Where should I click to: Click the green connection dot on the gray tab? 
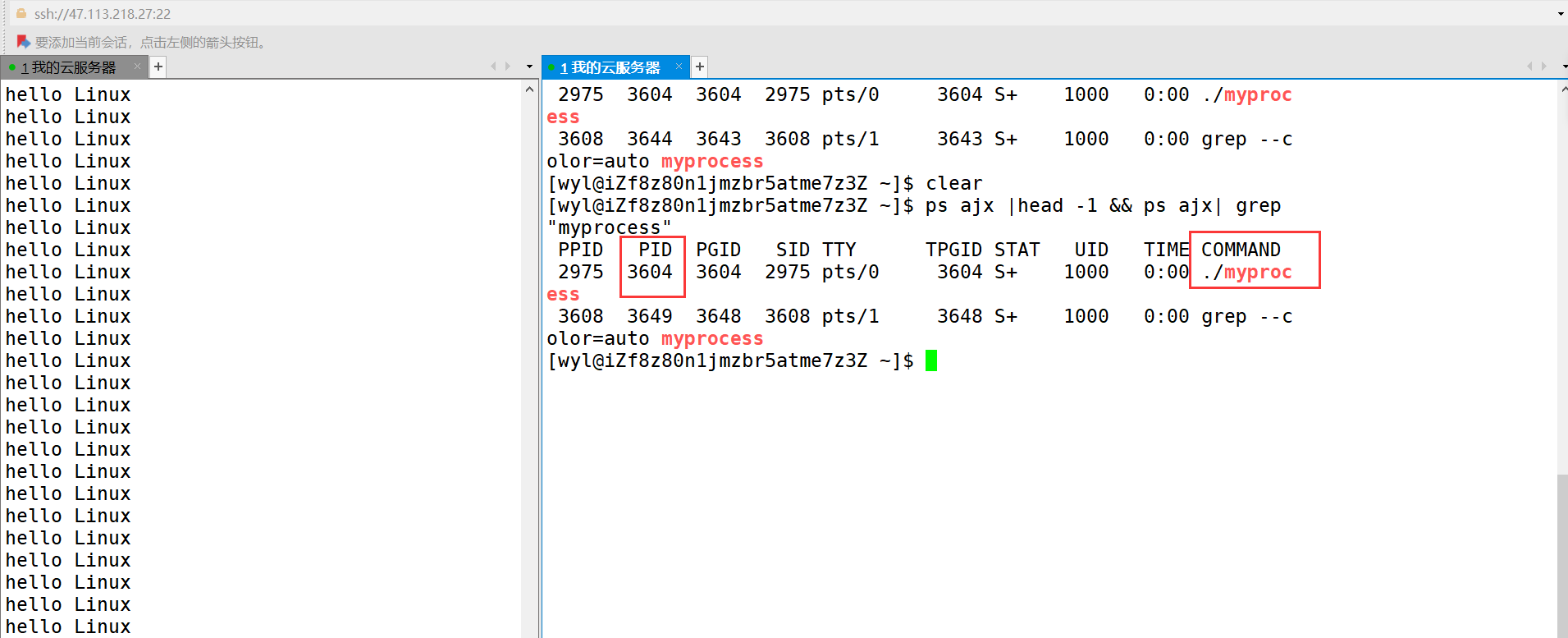click(x=12, y=67)
